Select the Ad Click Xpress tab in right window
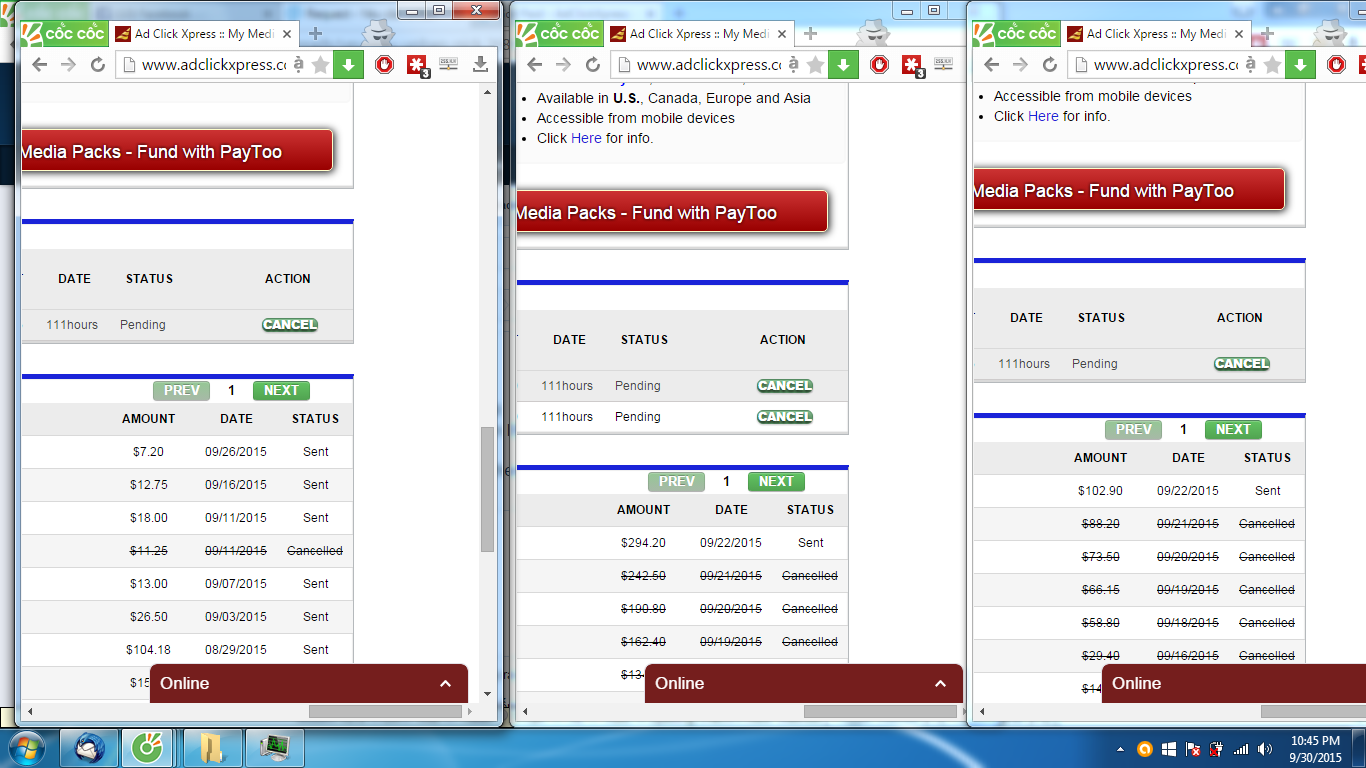 pyautogui.click(x=1157, y=34)
